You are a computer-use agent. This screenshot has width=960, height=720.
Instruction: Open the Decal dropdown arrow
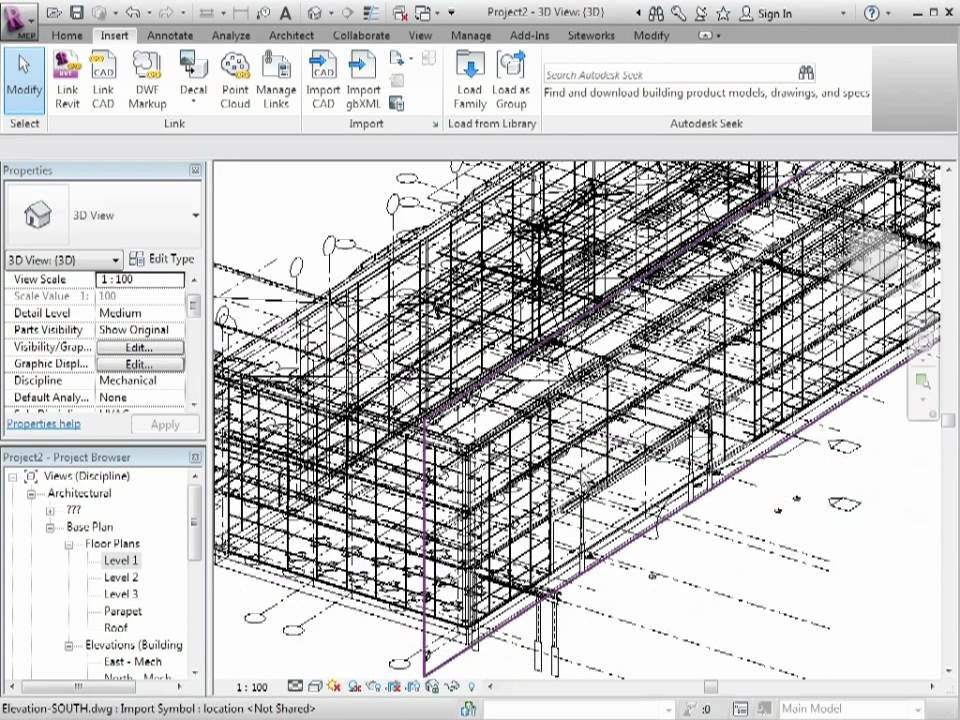[x=193, y=101]
